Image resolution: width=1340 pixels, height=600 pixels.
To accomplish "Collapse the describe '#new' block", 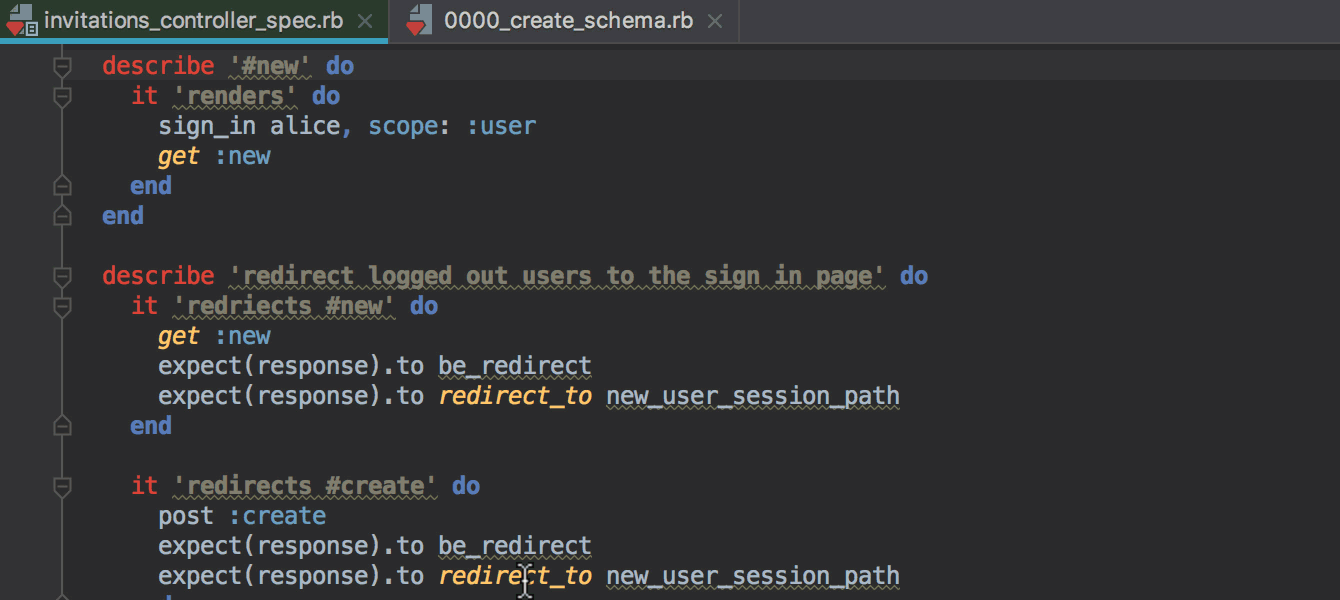I will 62,66.
